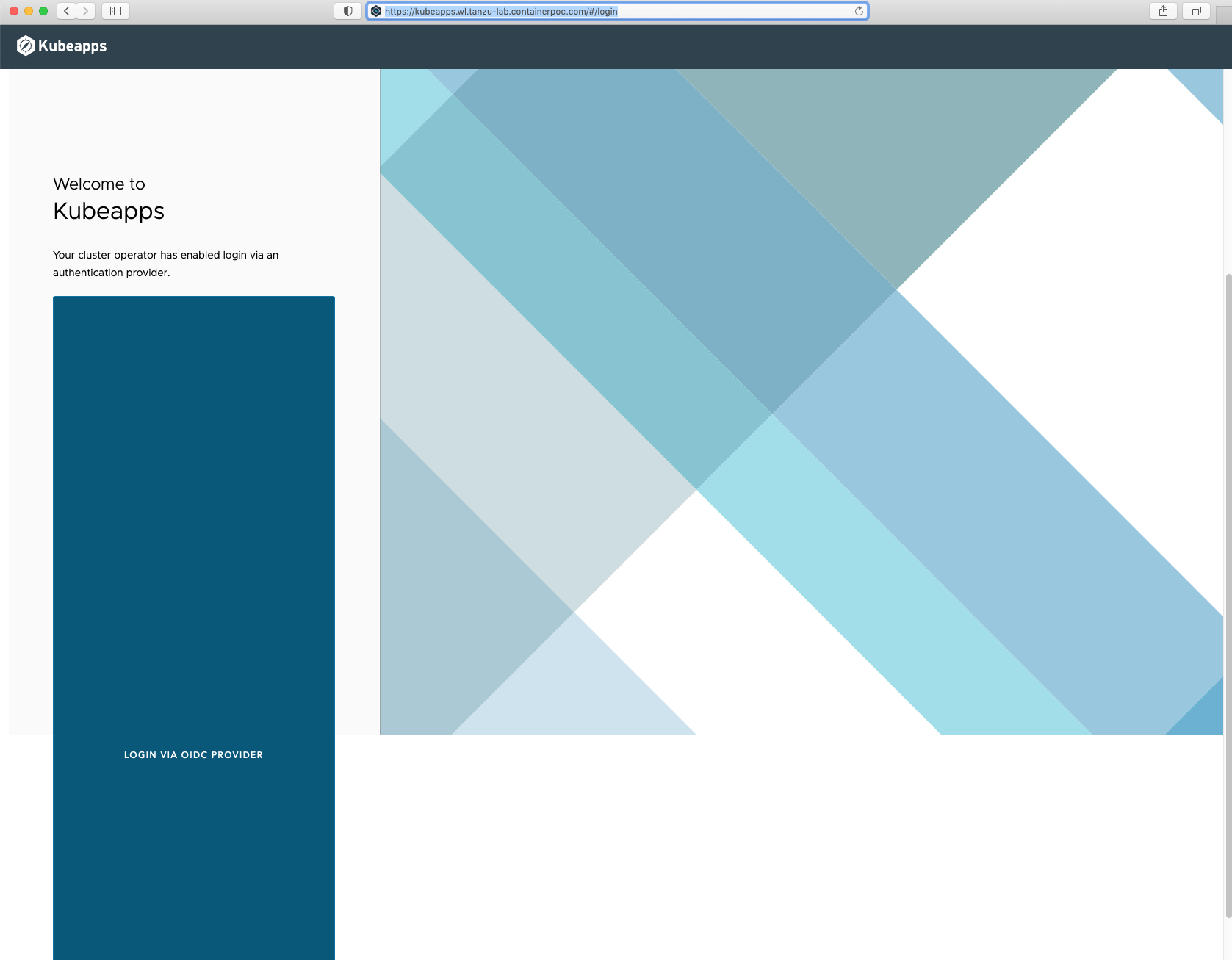Open the privacy report shield icon

(347, 11)
